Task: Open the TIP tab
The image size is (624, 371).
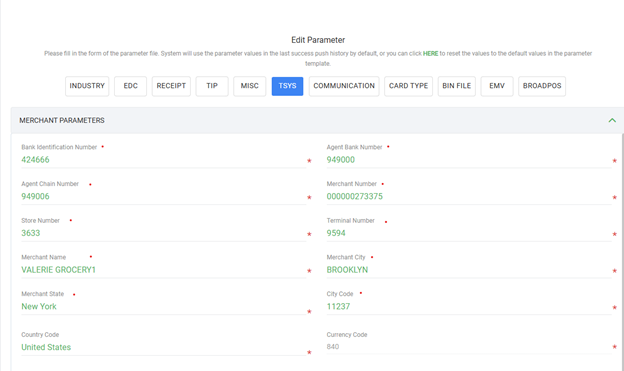Action: point(212,86)
